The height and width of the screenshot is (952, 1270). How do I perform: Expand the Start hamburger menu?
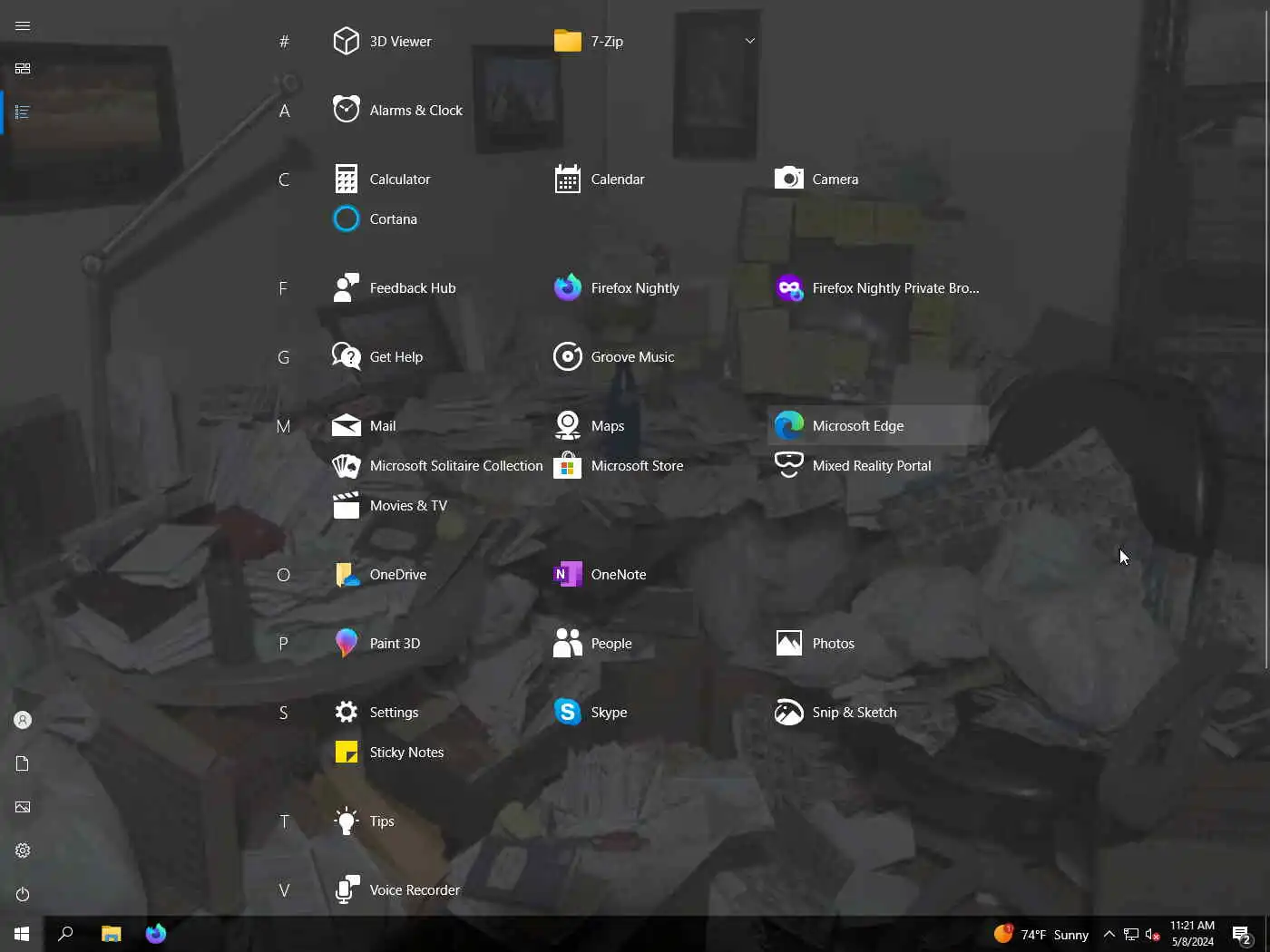[23, 25]
